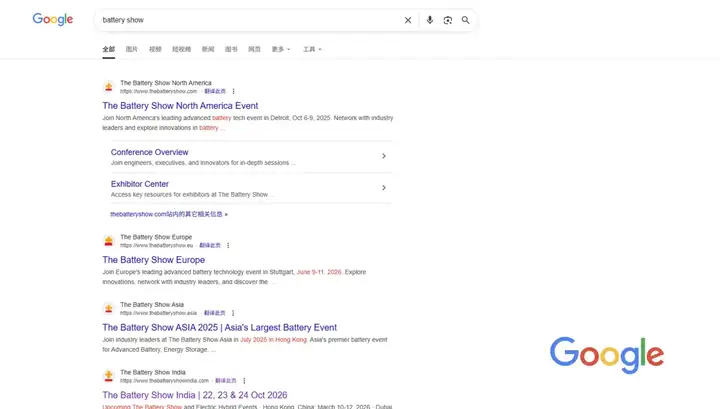Click the thebatteryshow.com URL under North America

[158, 91]
